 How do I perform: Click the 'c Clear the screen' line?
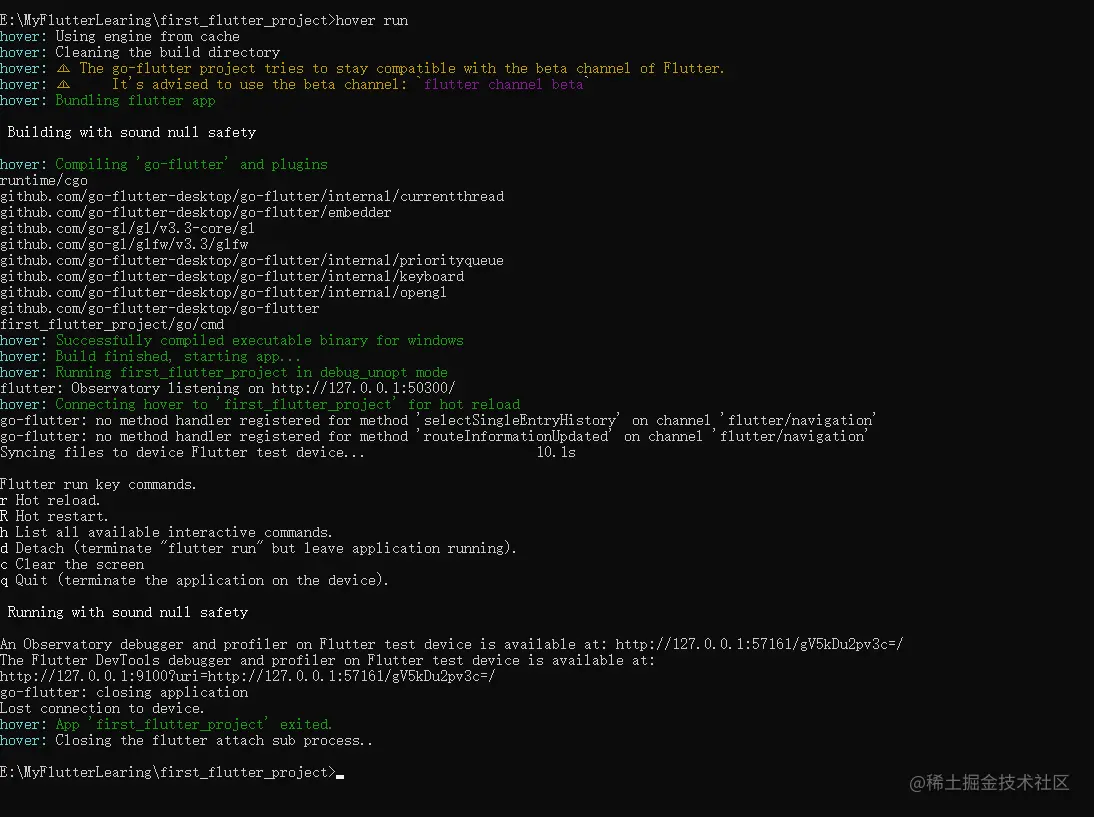pyautogui.click(x=72, y=565)
